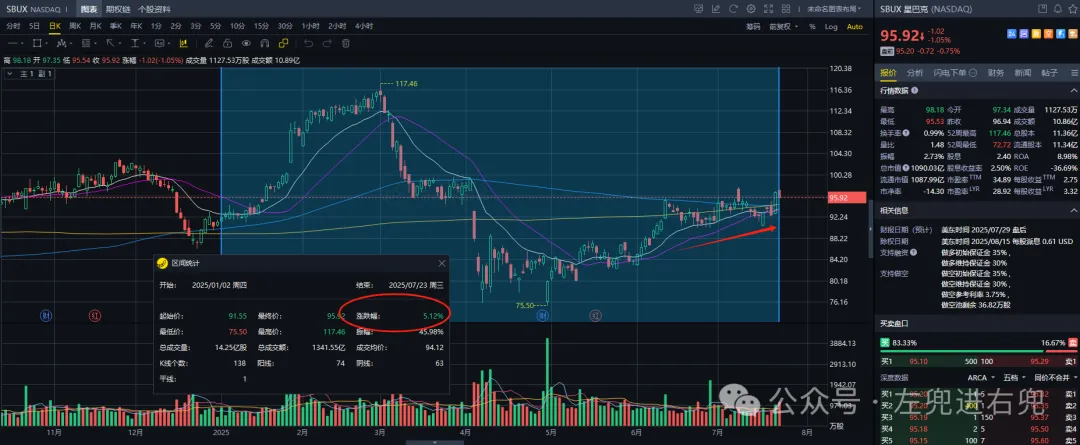Open the ARCA exchange dropdown
Image resolution: width=1080 pixels, height=445 pixels.
979,378
